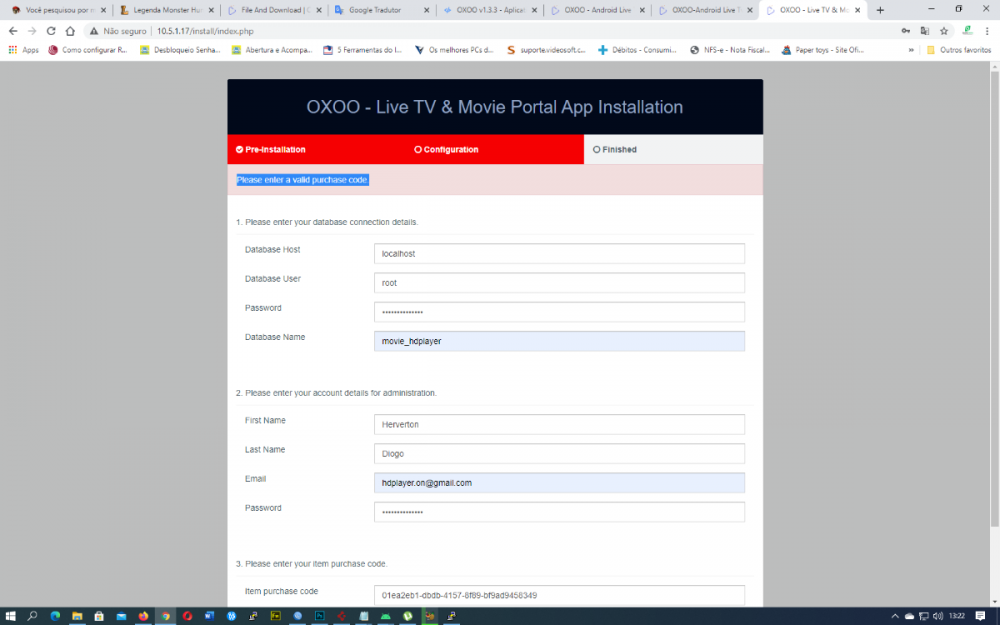Open File Explorer from the taskbar
This screenshot has width=1000, height=625.
click(x=77, y=616)
